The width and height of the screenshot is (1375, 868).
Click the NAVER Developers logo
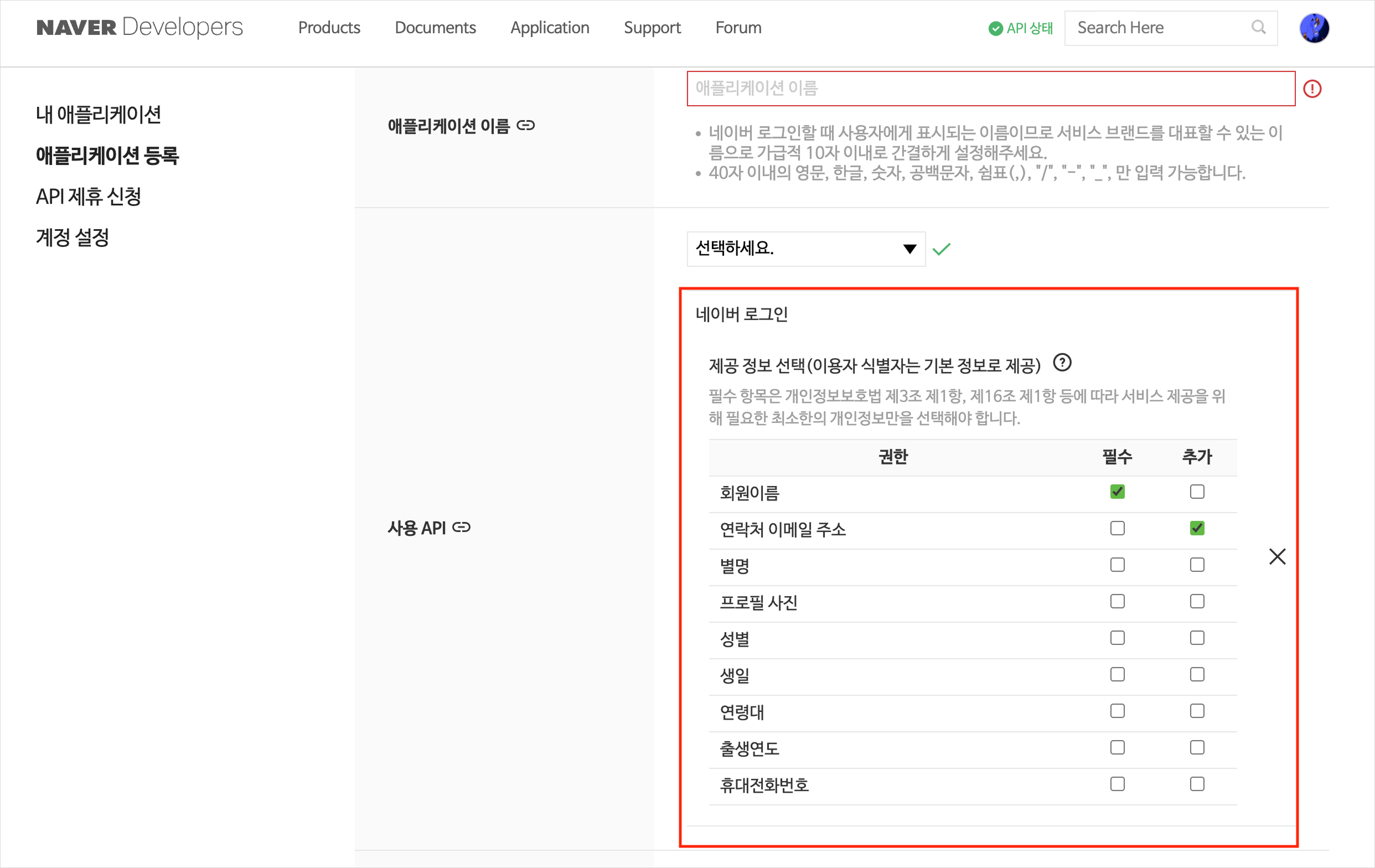139,27
